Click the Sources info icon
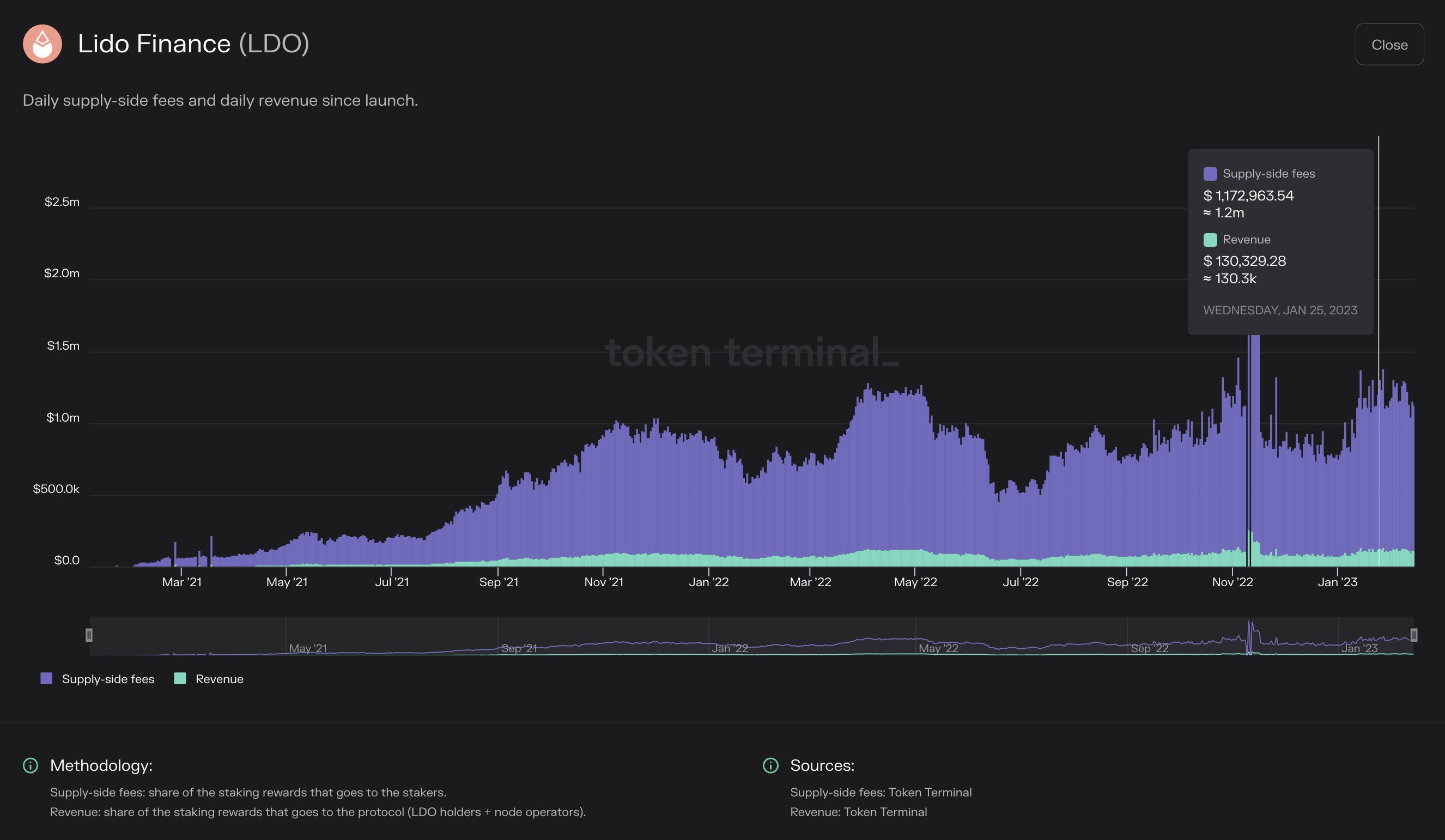This screenshot has width=1445, height=840. (770, 765)
